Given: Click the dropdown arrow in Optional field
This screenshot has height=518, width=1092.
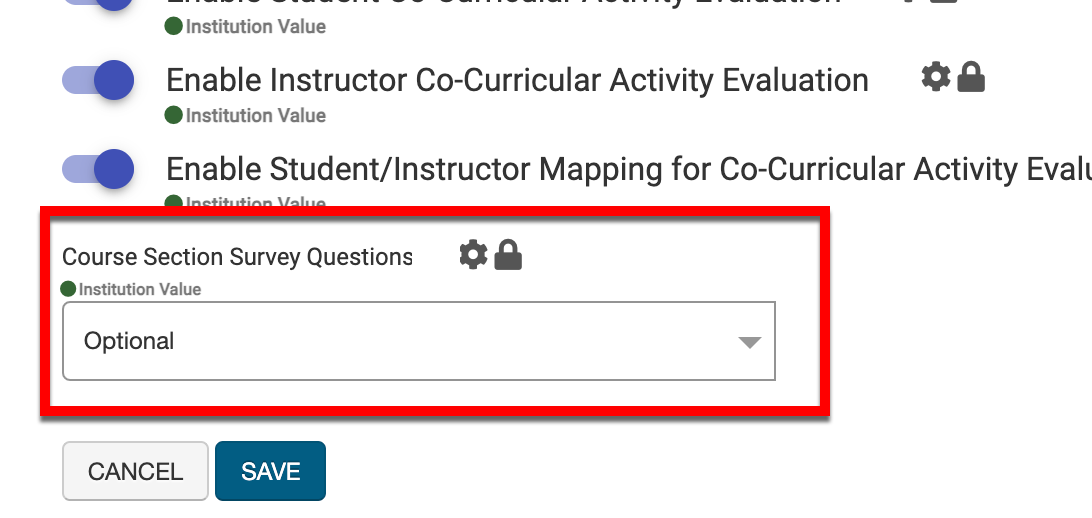Looking at the screenshot, I should 749,342.
